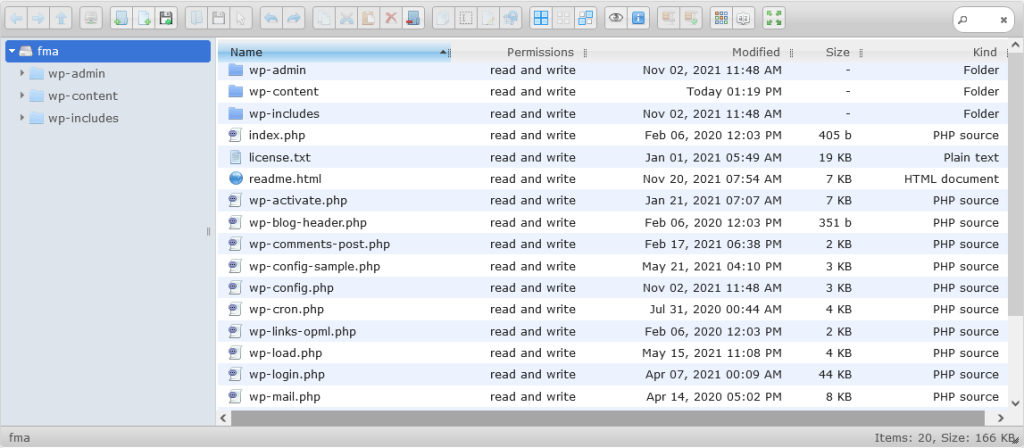1024x448 pixels.
Task: Click the horizontal scrollbar right arrow
Action: pyautogui.click(x=1001, y=418)
